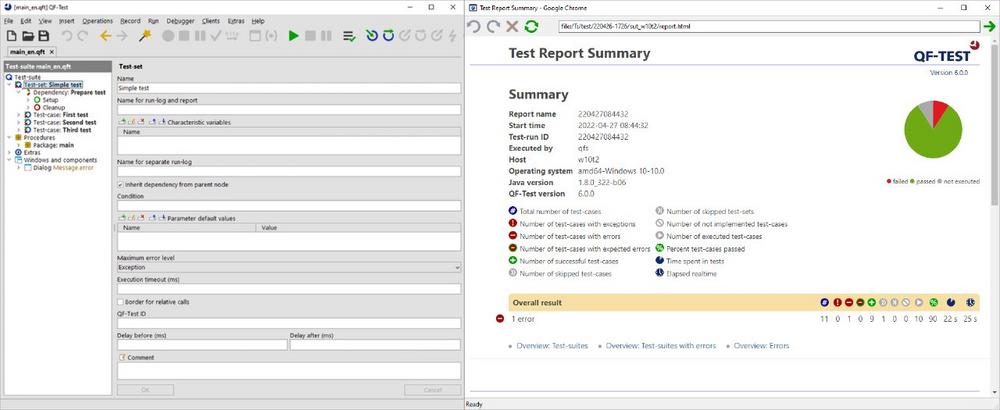Follow the Overview: Test-suites link

click(x=552, y=346)
